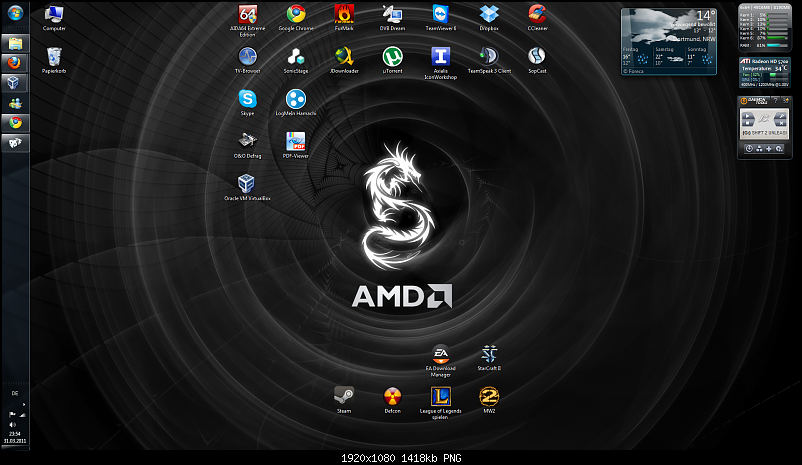
Task: Open Axialis IconWorkshop shortcut
Action: tap(440, 63)
